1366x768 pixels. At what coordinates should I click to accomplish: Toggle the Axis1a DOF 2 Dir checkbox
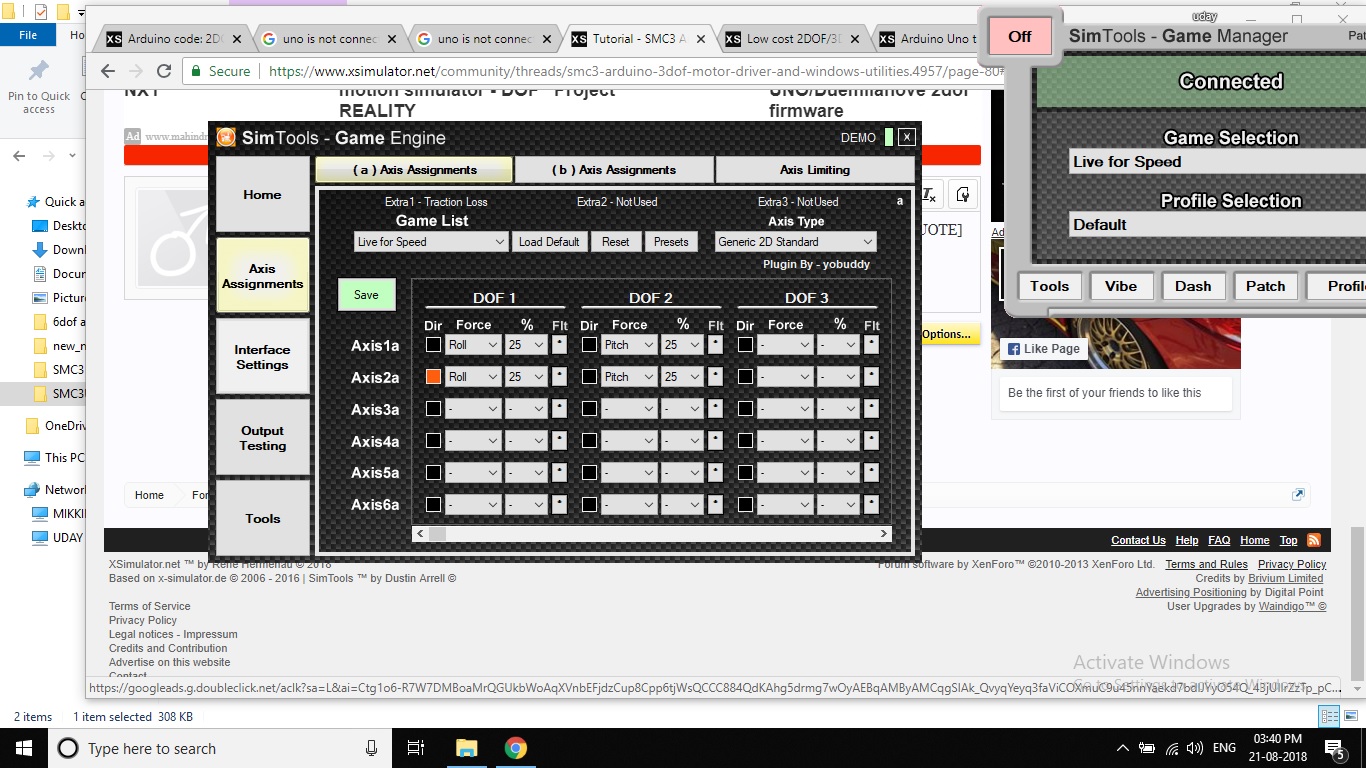click(x=589, y=345)
